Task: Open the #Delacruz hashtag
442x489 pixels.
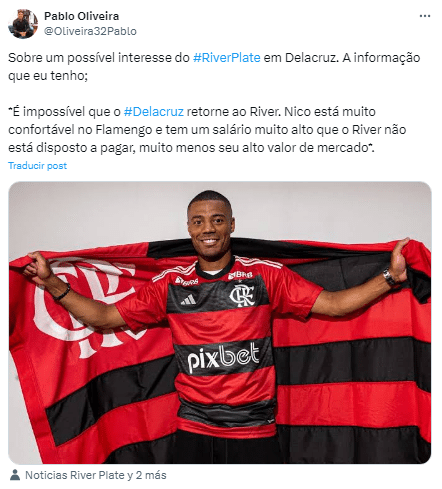Action: (154, 111)
